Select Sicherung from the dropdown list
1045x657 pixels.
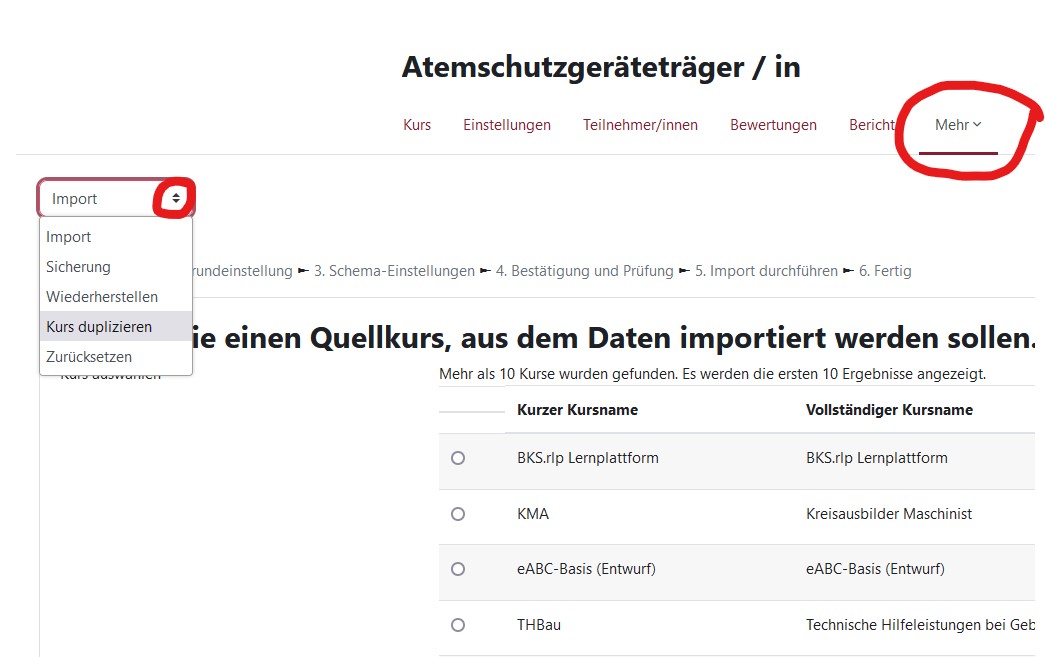(78, 267)
